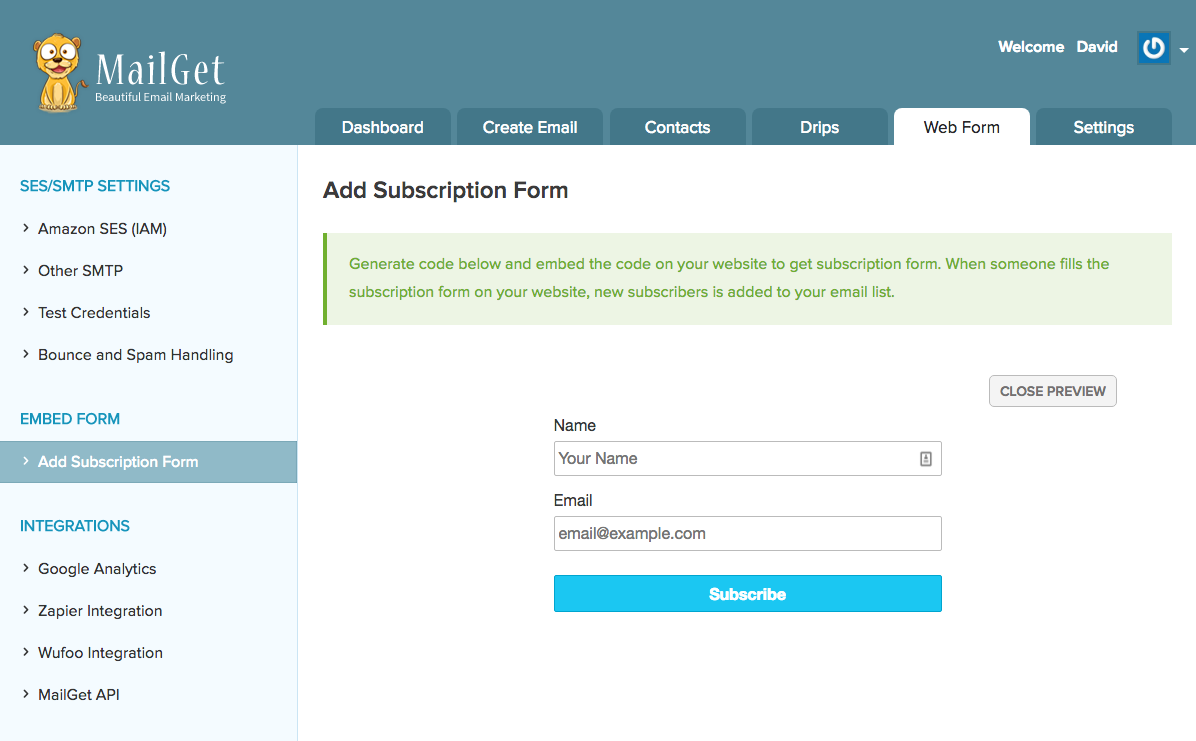Viewport: 1196px width, 741px height.
Task: Click the chevron beside Google Analytics
Action: point(26,569)
